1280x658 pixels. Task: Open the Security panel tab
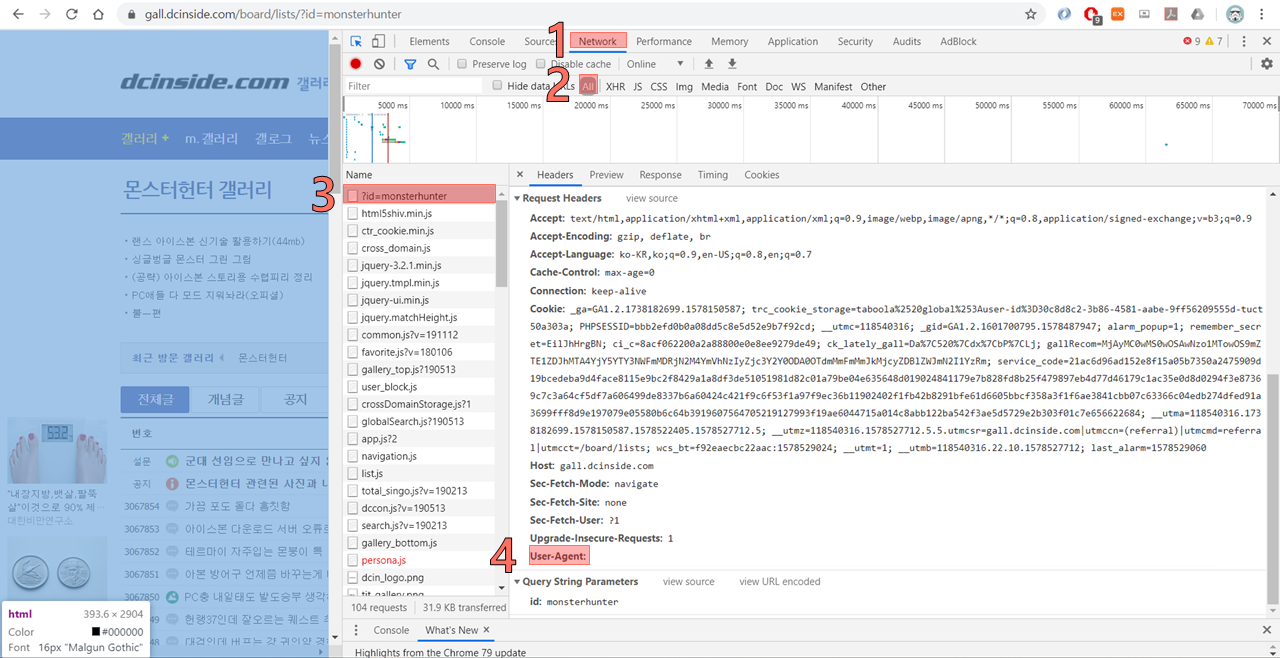855,41
